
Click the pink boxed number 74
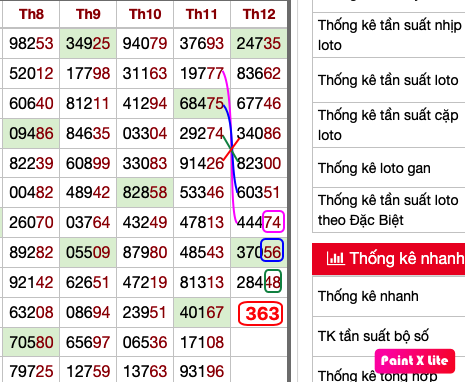tap(273, 222)
